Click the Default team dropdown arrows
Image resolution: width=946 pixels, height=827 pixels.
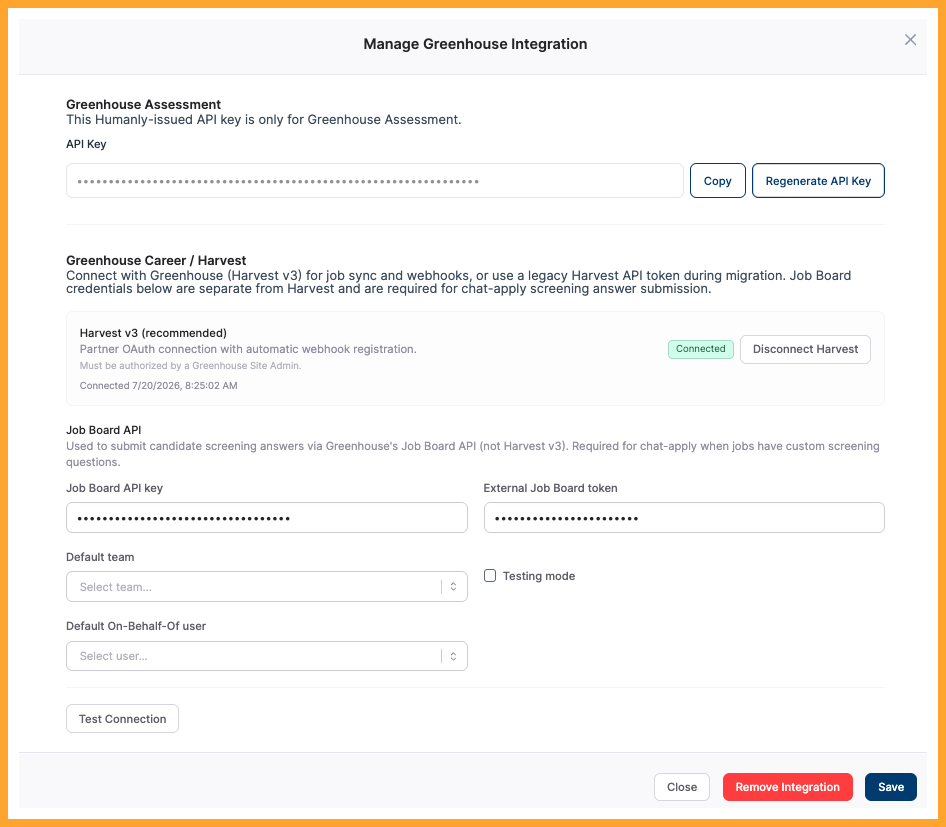(453, 586)
